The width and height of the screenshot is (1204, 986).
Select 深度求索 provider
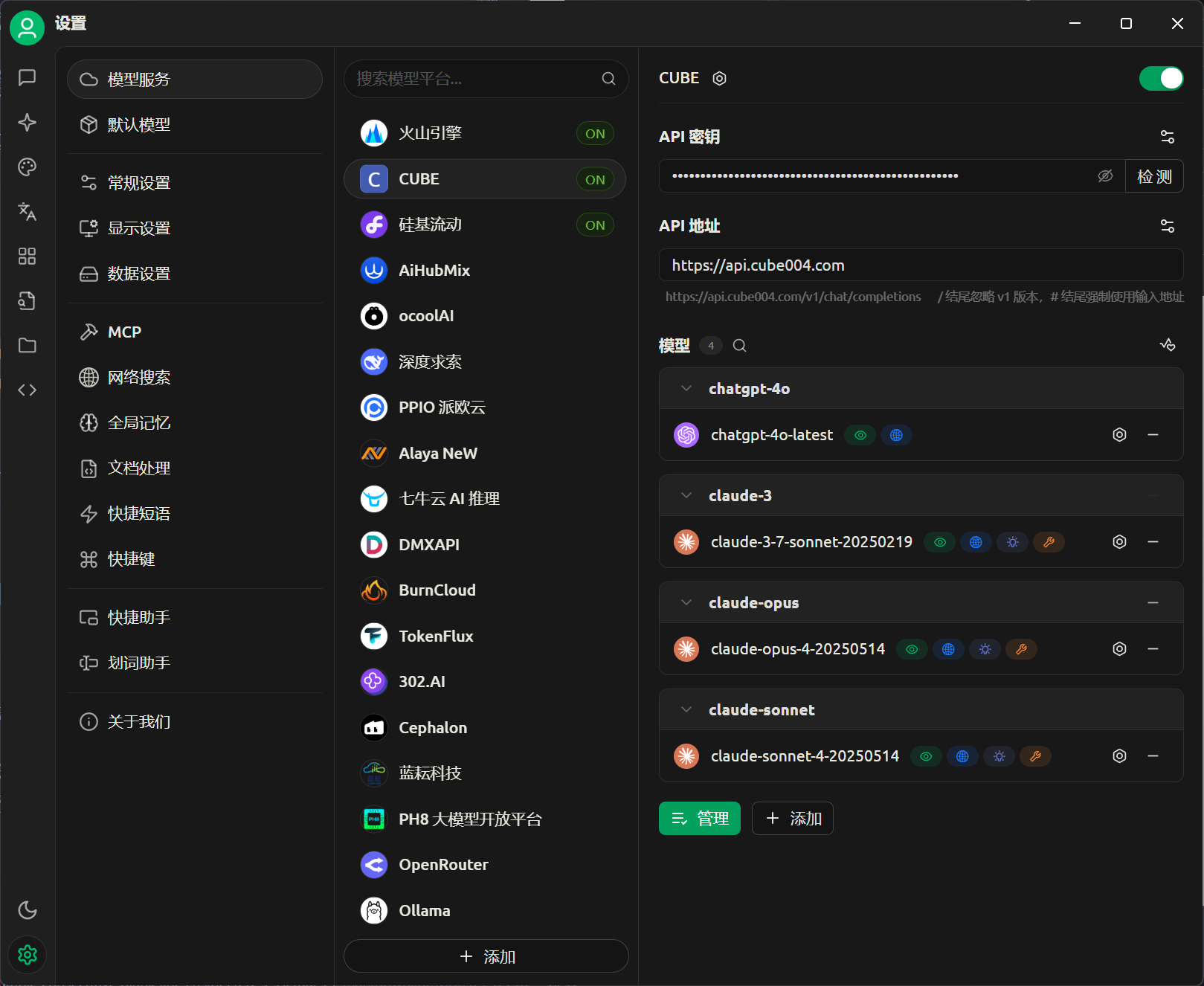[x=485, y=362]
